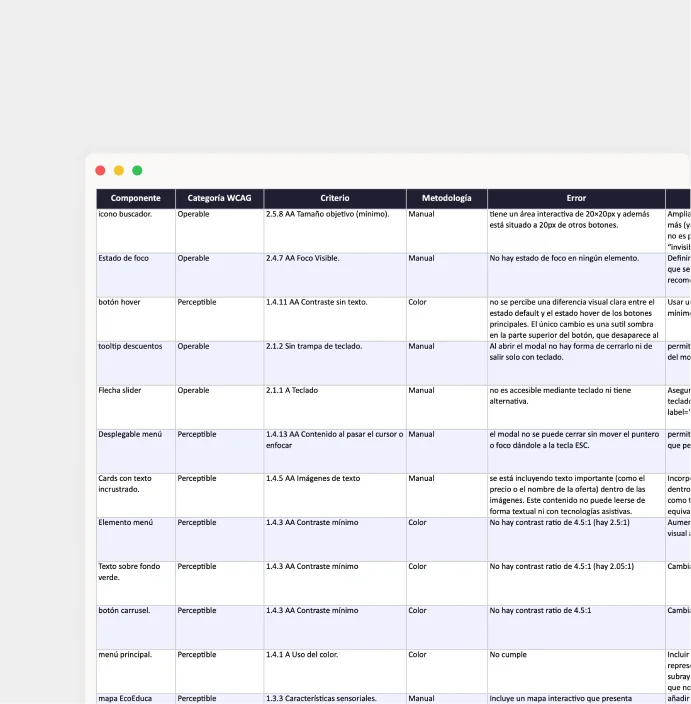Click 'No cumple' error cell
Screen dimensions: 691x704
[576, 671]
